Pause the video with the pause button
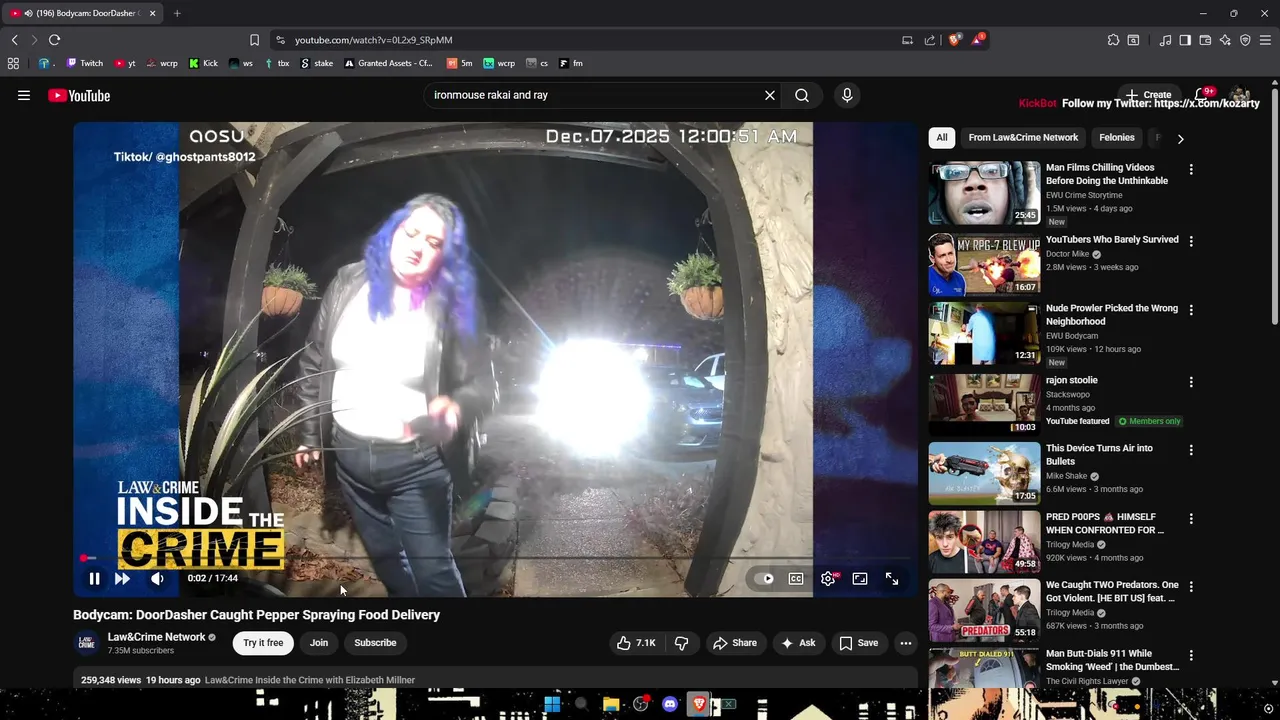The width and height of the screenshot is (1280, 720). 94,578
